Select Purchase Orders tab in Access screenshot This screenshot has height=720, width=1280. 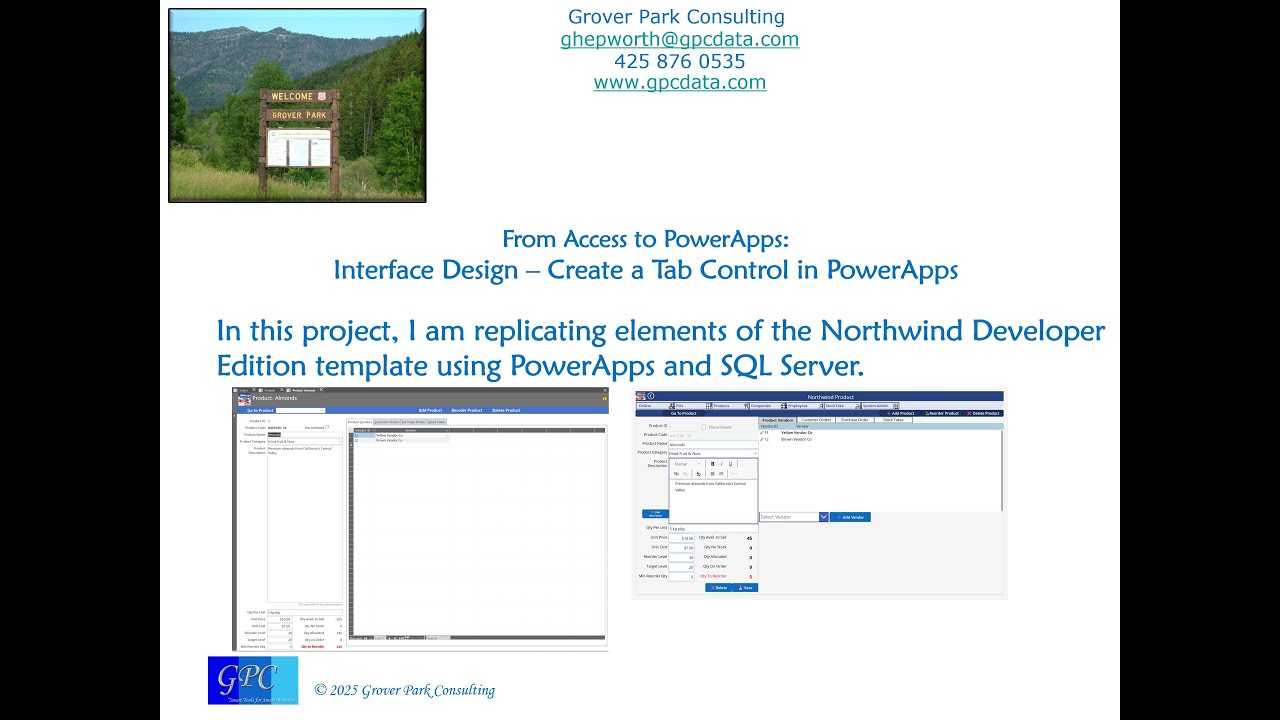(414, 422)
